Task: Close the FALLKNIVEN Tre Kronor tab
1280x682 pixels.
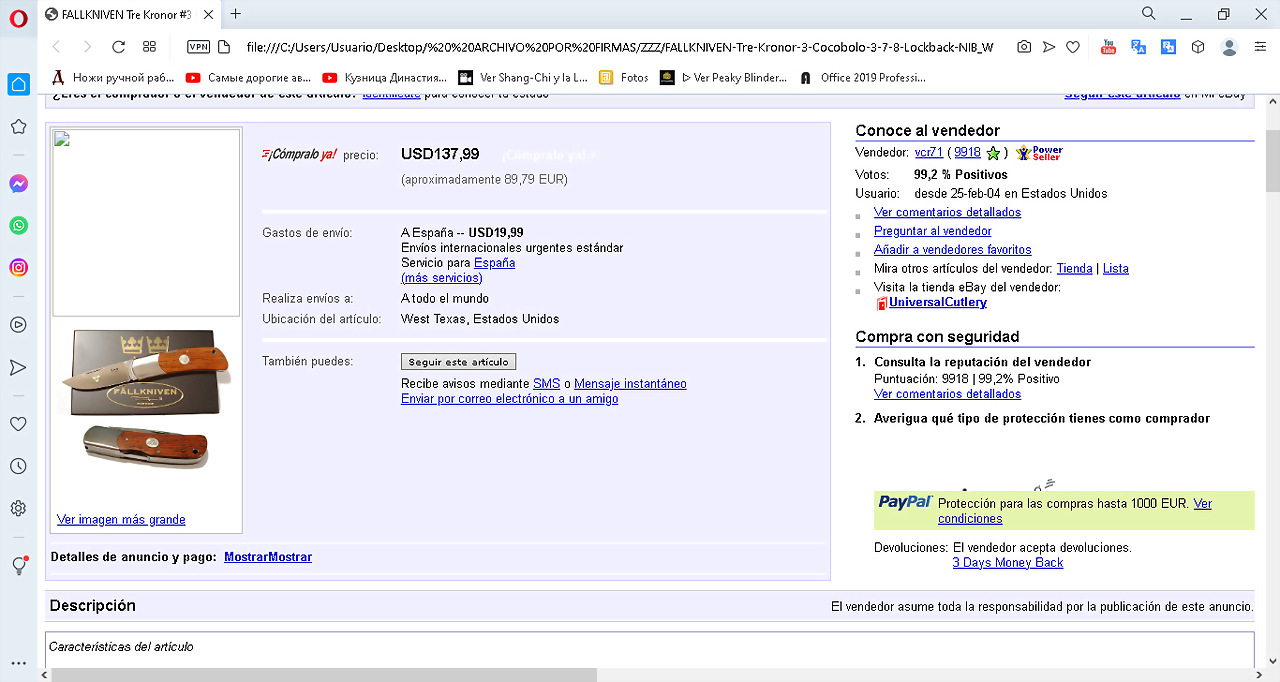Action: coord(208,14)
